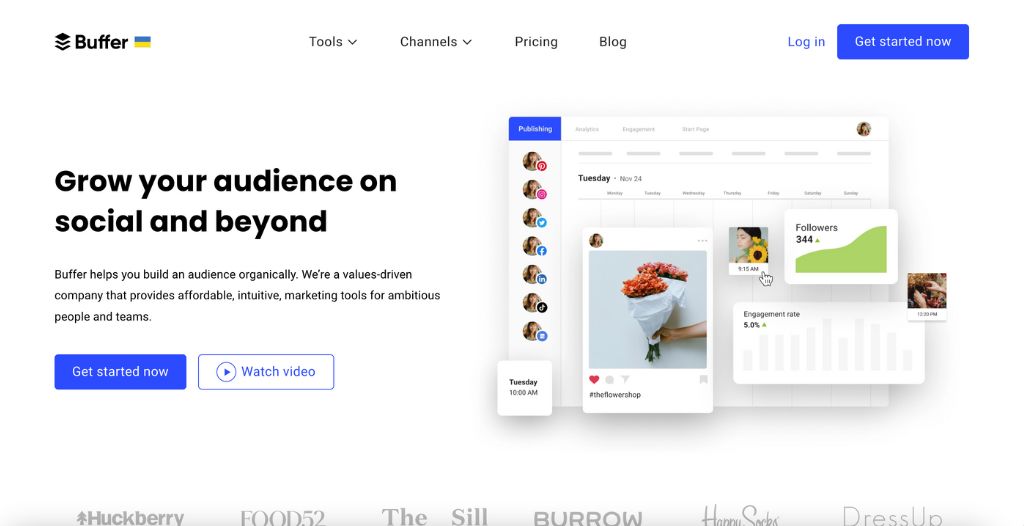This screenshot has width=1024, height=526.
Task: Switch to the Publishing tab
Action: tap(535, 129)
